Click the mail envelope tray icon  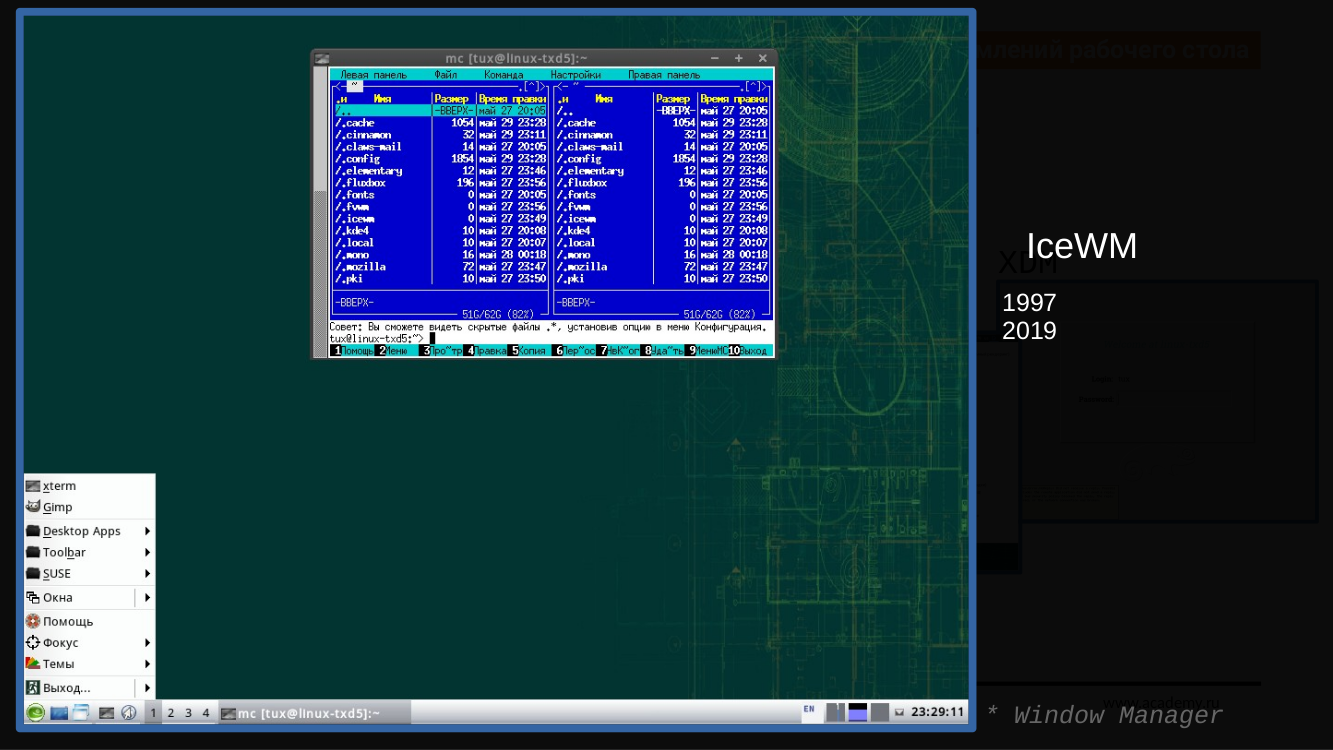pos(899,712)
